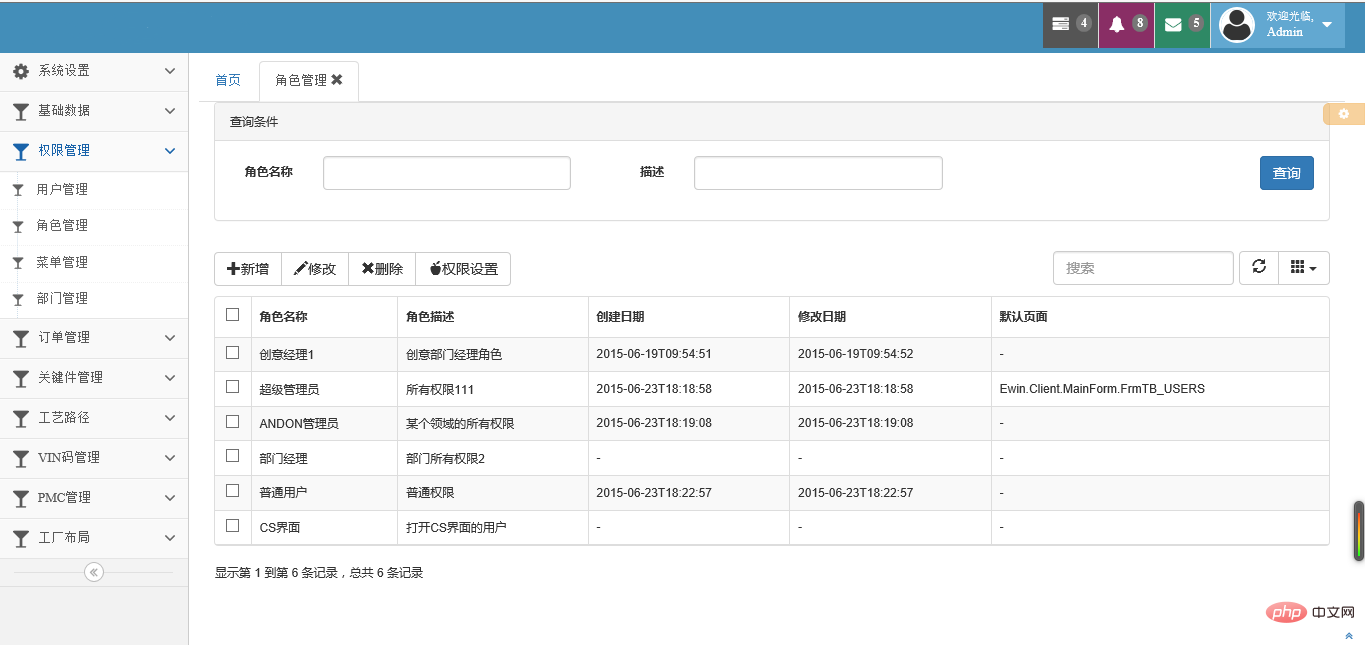
Task: Check the 普通用户 row checkbox
Action: [233, 490]
